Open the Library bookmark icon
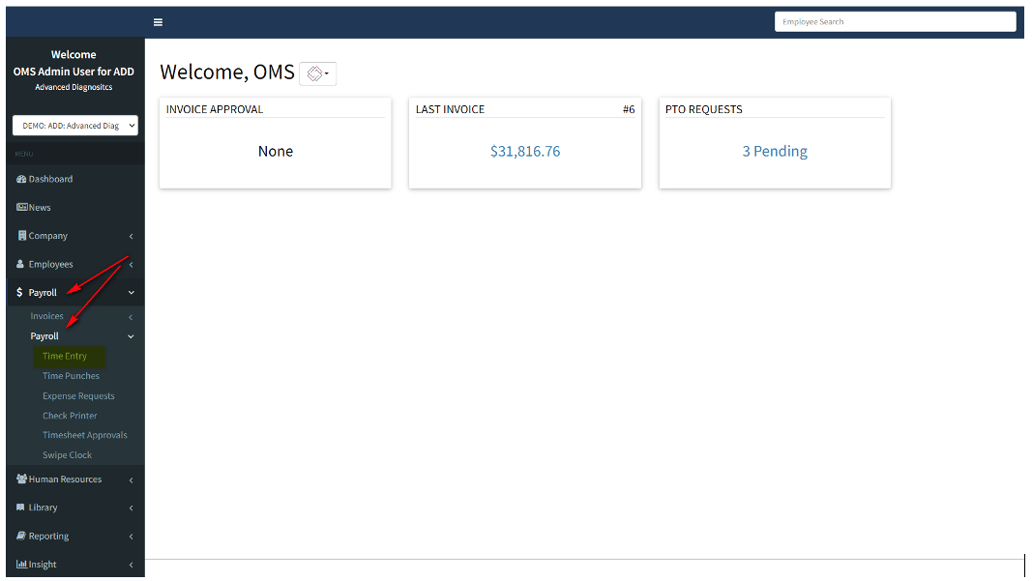Viewport: 1032px width, 581px height. (21, 507)
